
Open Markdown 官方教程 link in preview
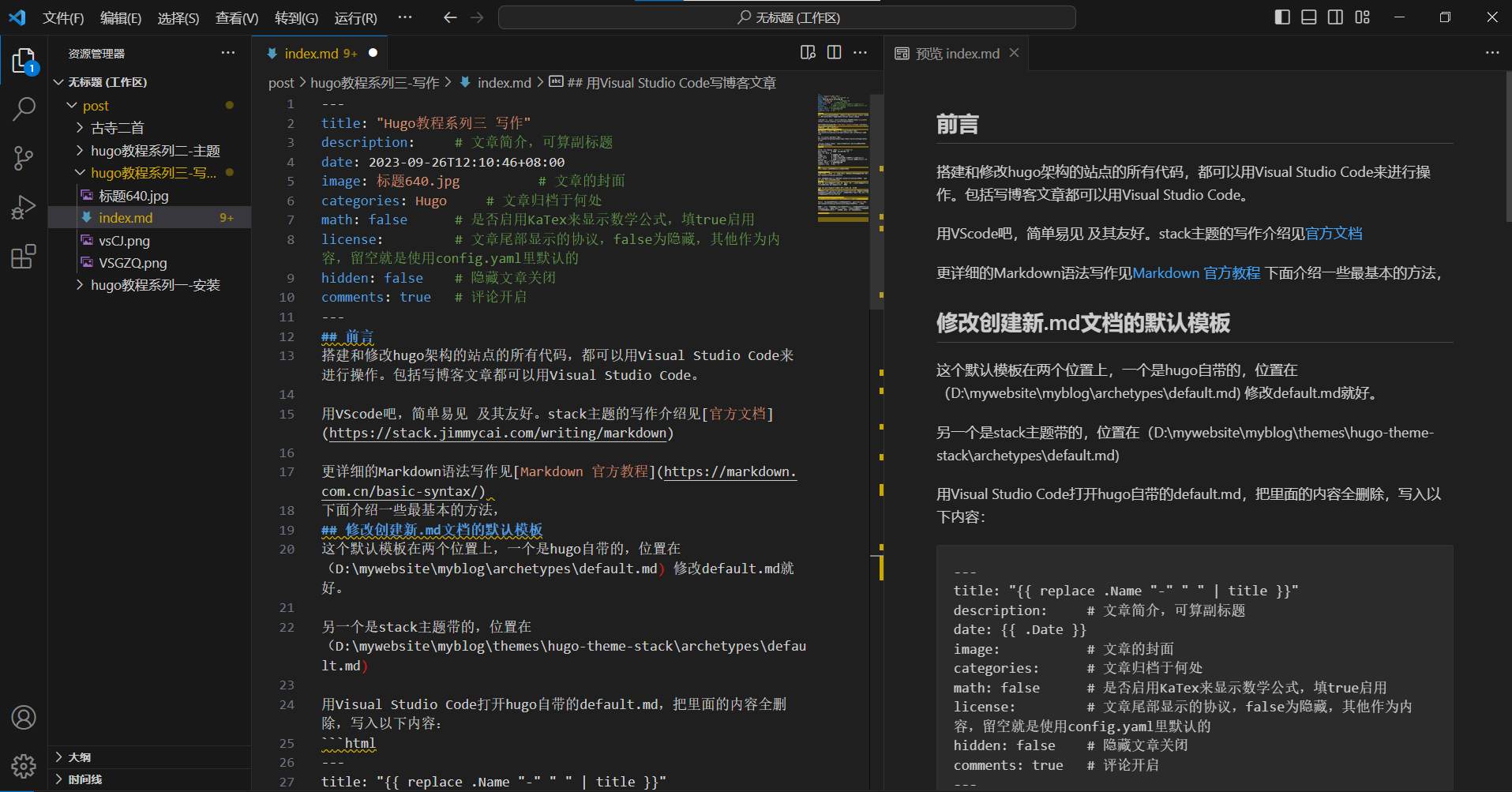coord(1196,273)
